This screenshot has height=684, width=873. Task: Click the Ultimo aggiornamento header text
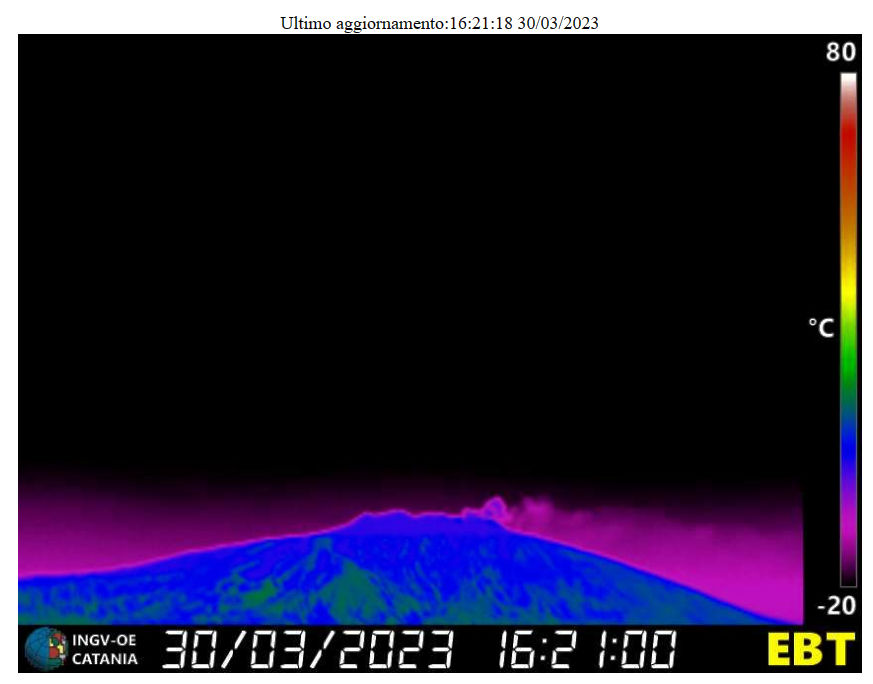(439, 23)
